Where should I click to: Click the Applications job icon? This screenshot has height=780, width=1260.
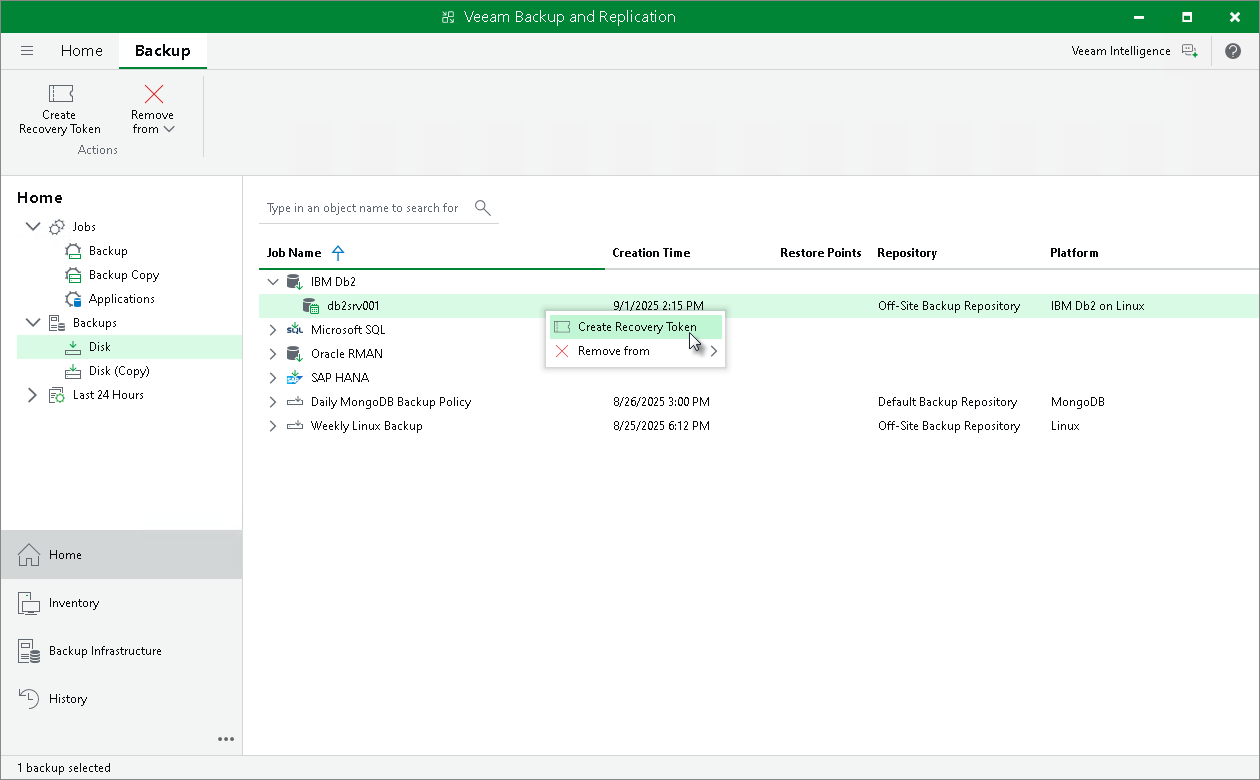[x=73, y=299]
